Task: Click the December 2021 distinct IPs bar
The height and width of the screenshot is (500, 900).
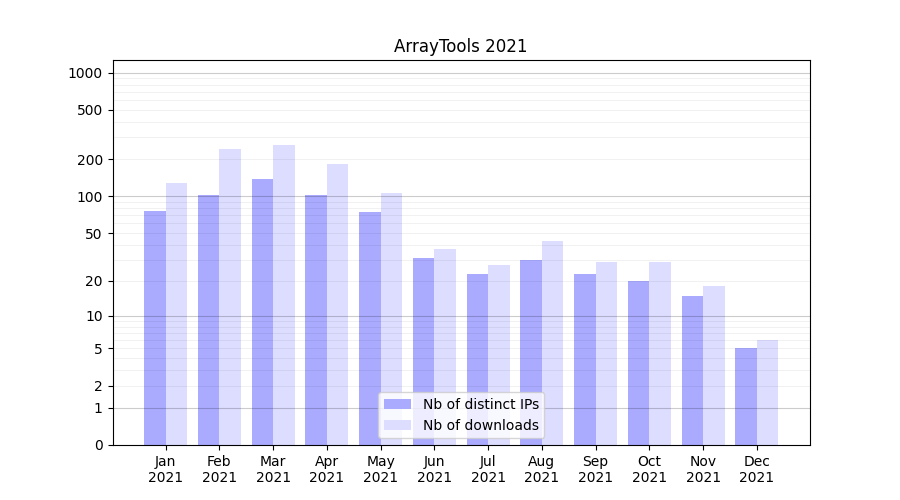Action: (x=746, y=396)
